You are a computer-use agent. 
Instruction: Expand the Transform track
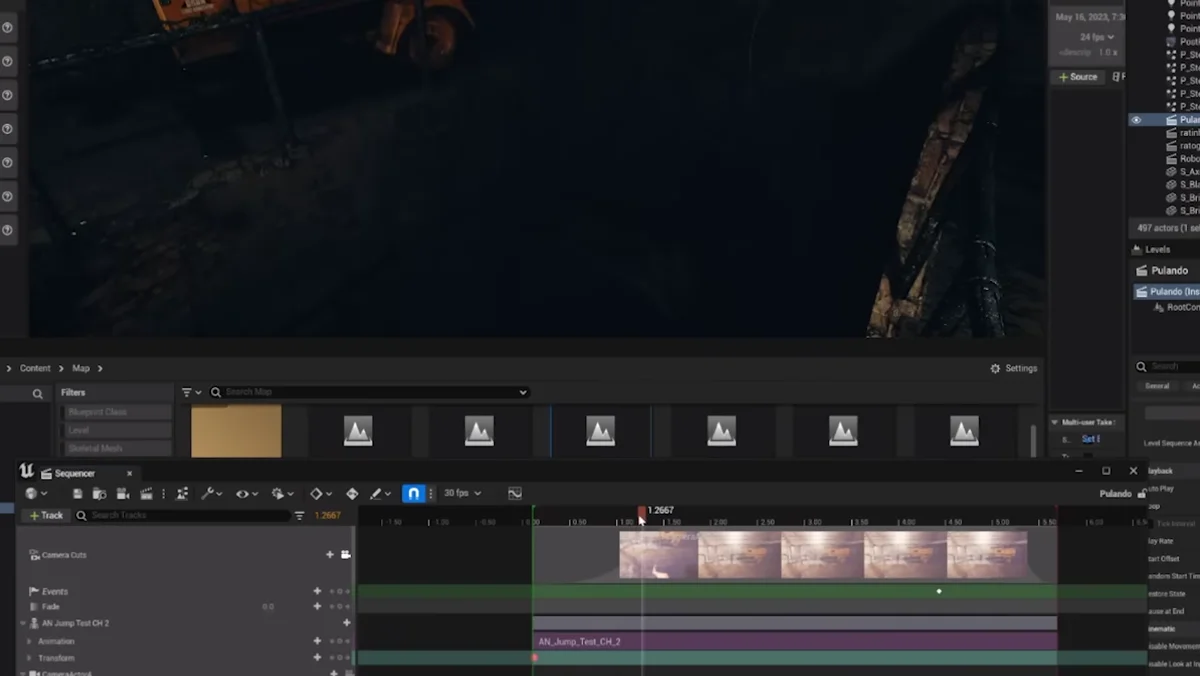point(29,658)
